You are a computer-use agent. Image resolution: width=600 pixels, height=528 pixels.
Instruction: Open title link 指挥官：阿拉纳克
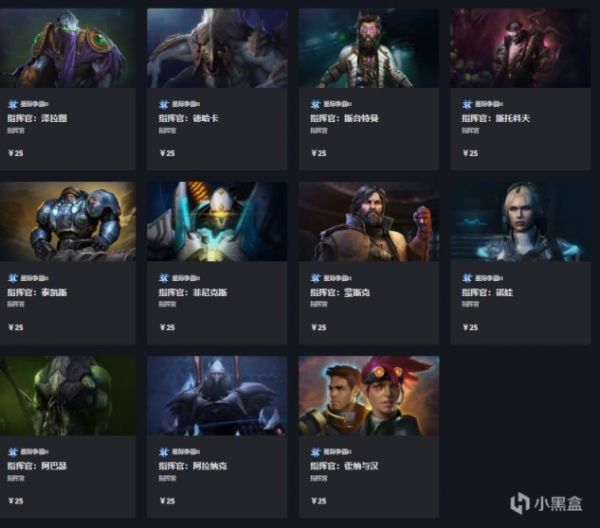[193, 466]
